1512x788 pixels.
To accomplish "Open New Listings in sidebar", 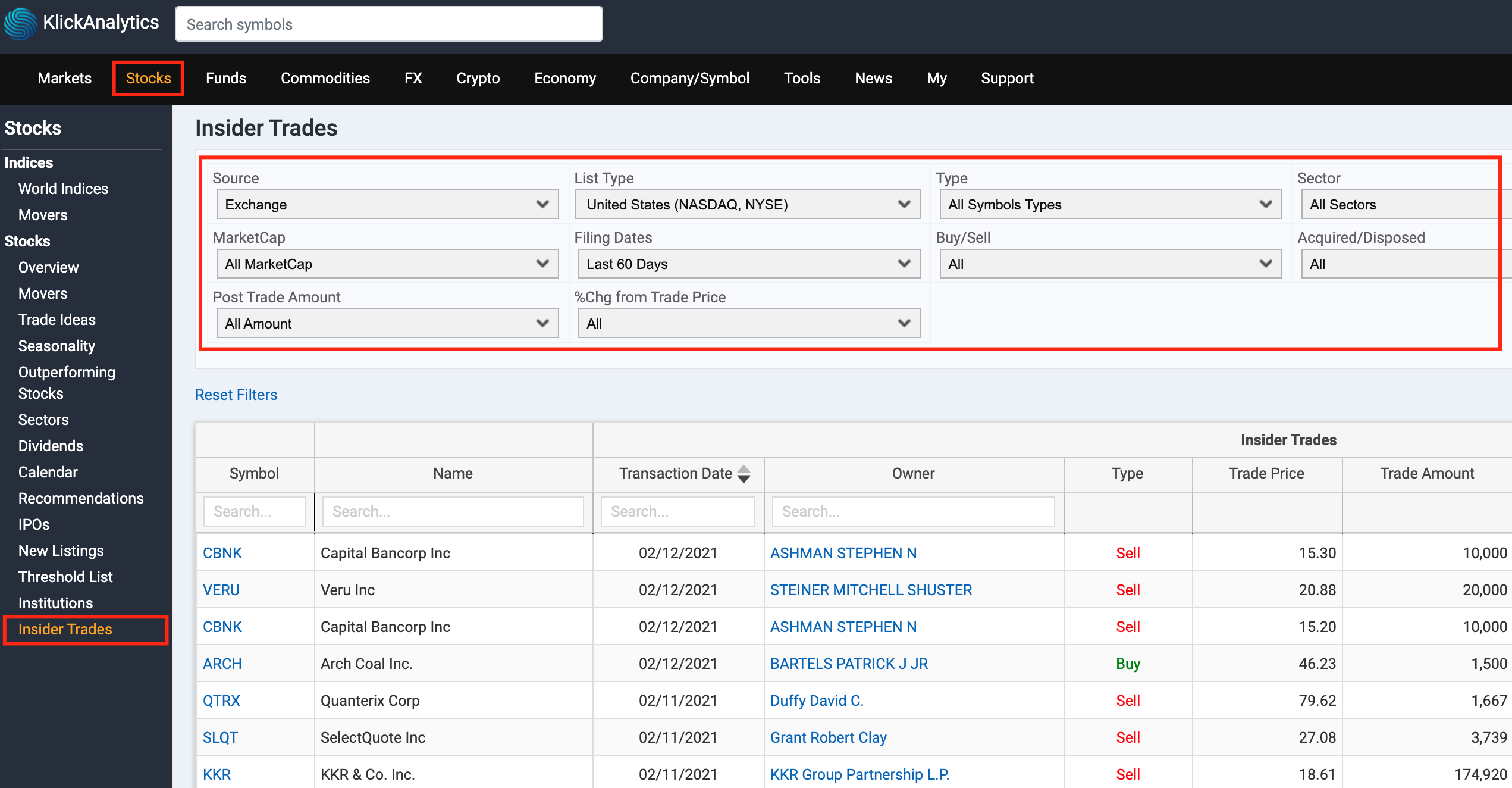I will click(x=61, y=551).
